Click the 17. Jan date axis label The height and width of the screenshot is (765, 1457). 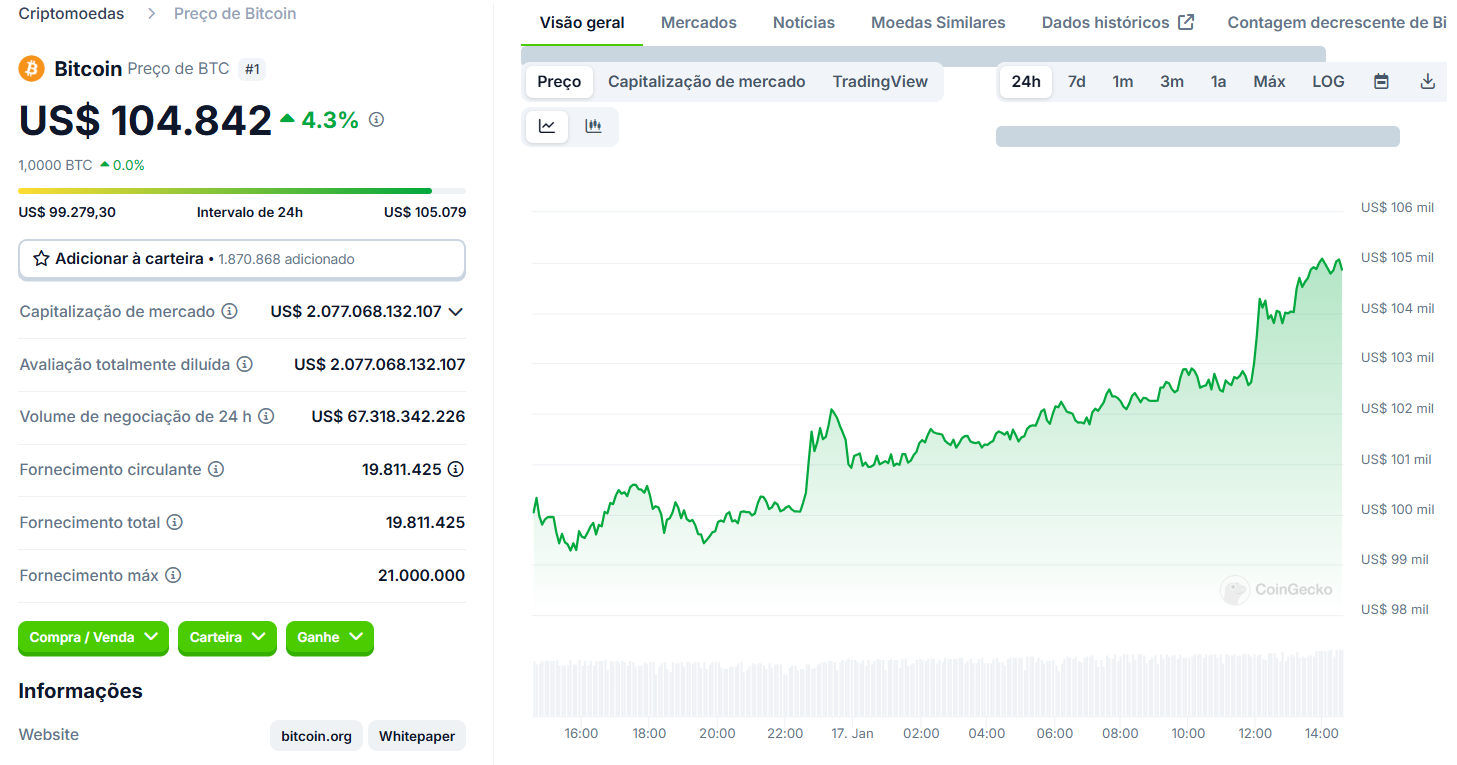tap(852, 734)
